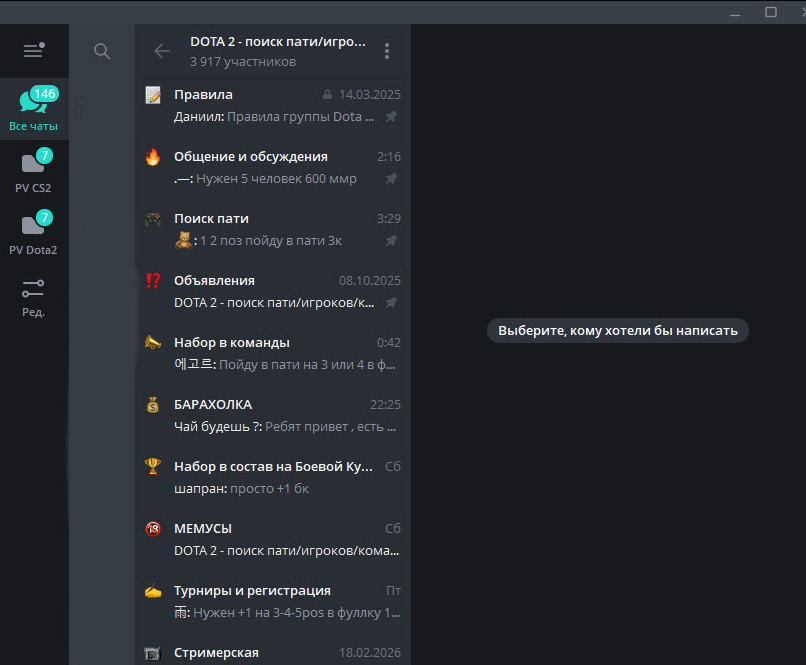This screenshot has width=806, height=665.
Task: Open the БАРАХОЛКА topic
Action: [x=272, y=415]
